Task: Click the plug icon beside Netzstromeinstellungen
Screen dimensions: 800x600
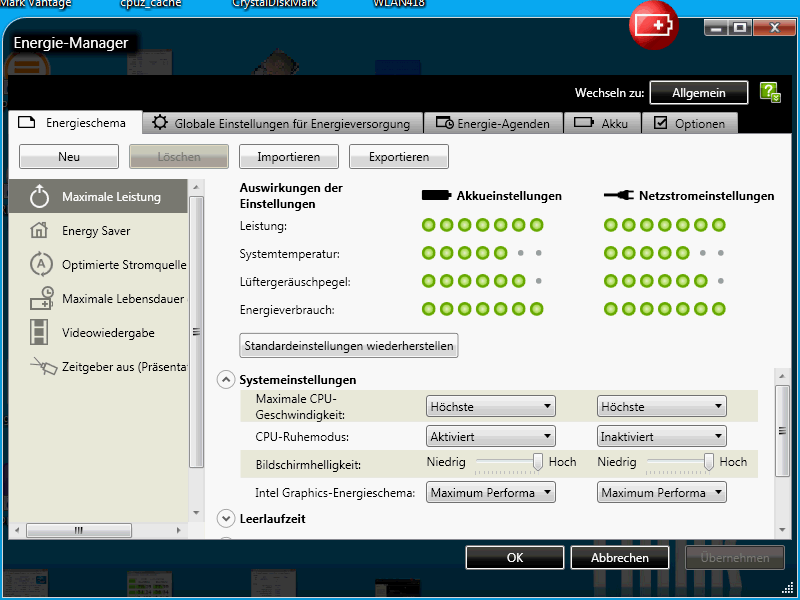Action: 618,195
